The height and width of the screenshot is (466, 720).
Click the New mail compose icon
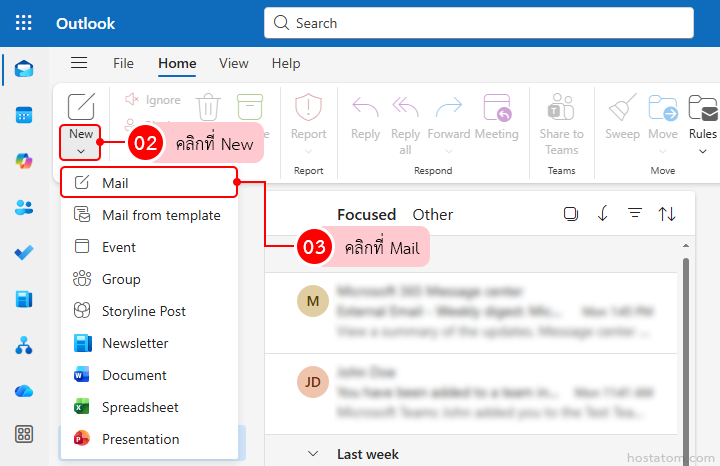tap(81, 107)
